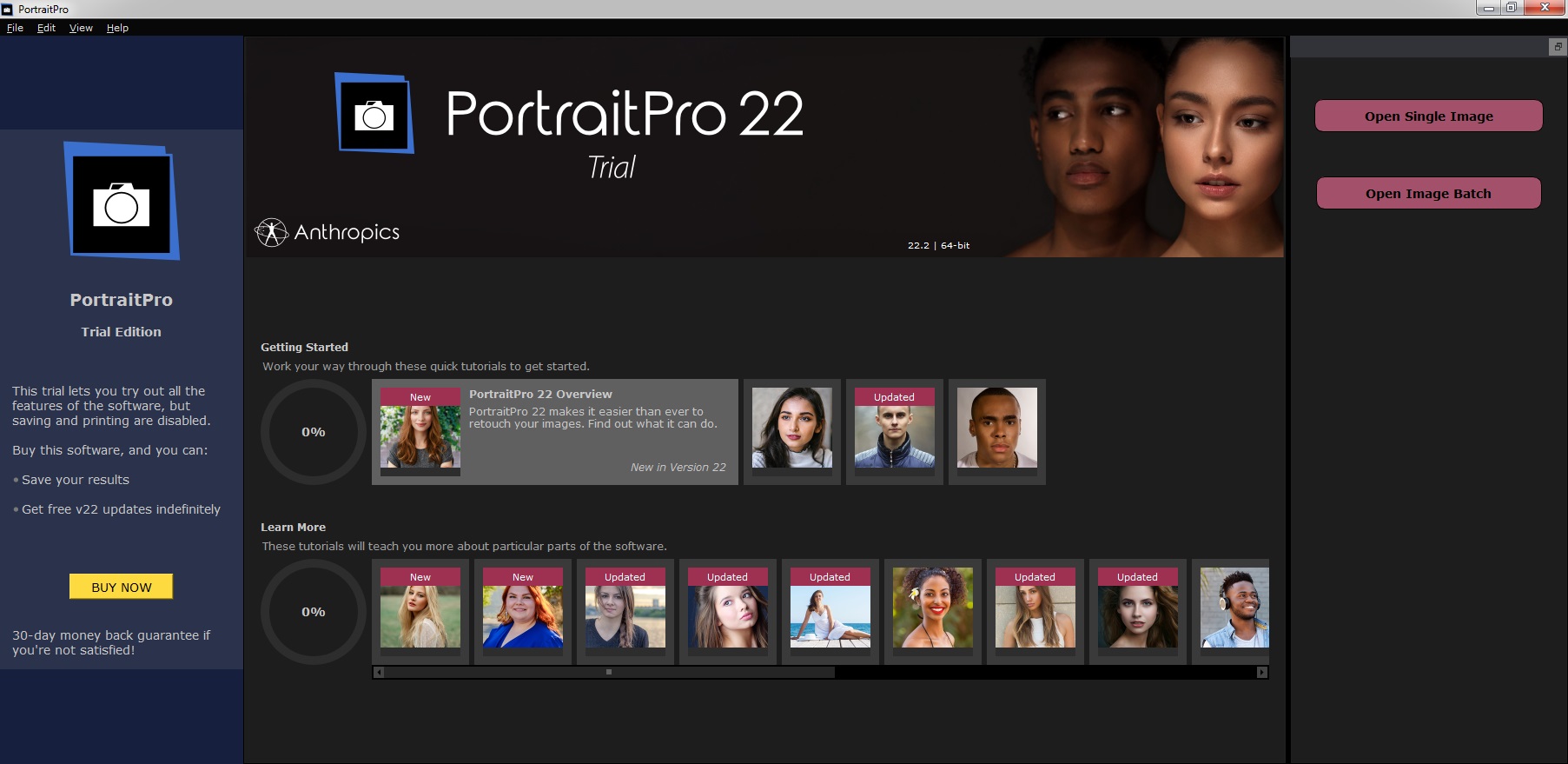Screen dimensions: 1568x764
Task: Open second Getting Started tutorial with dark-haired woman
Action: pos(792,432)
